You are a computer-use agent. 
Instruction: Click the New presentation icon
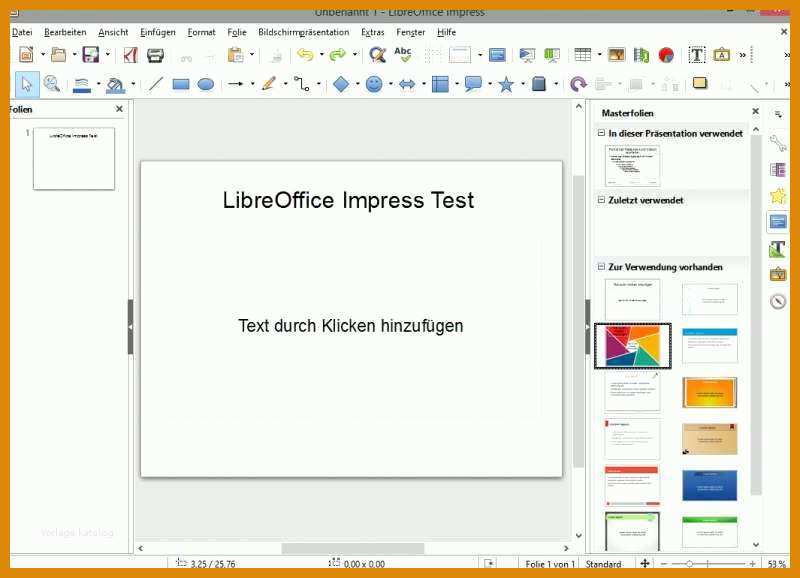point(27,54)
